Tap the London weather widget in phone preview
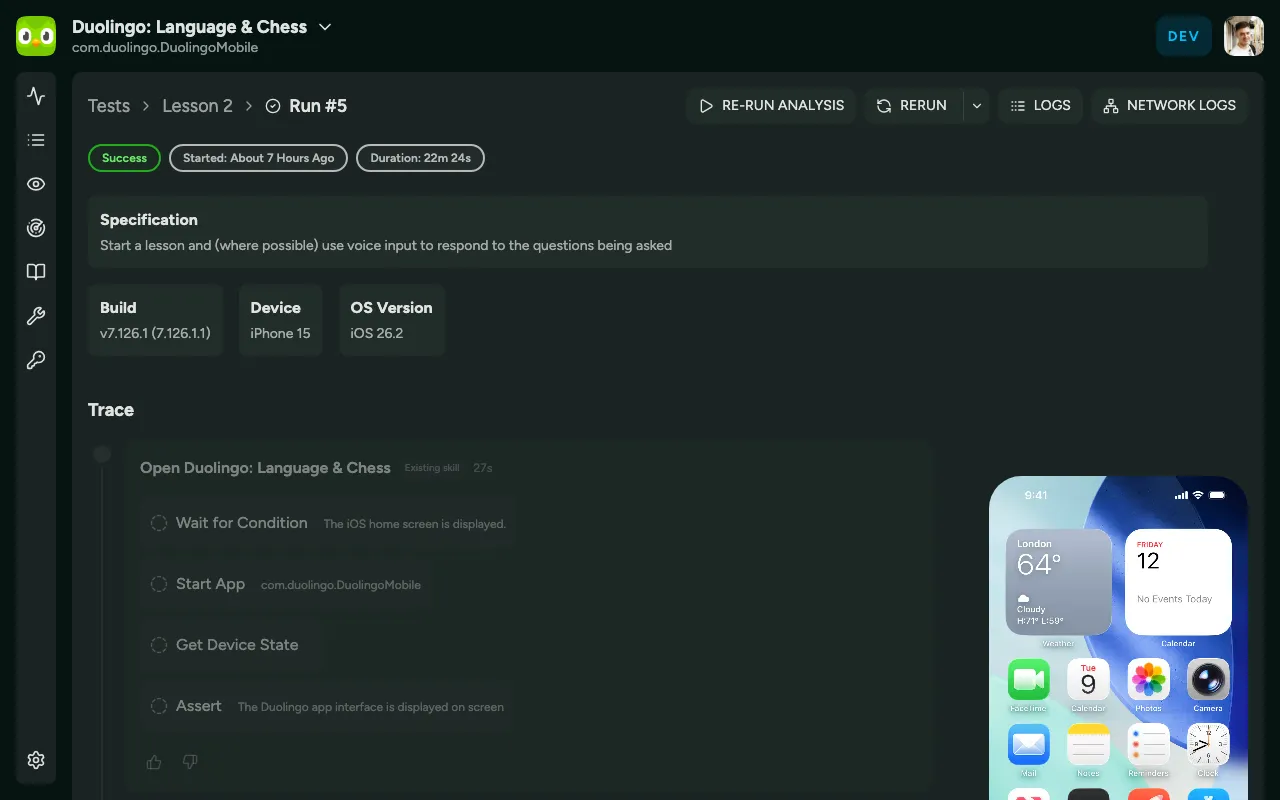This screenshot has width=1280, height=800. pyautogui.click(x=1058, y=582)
